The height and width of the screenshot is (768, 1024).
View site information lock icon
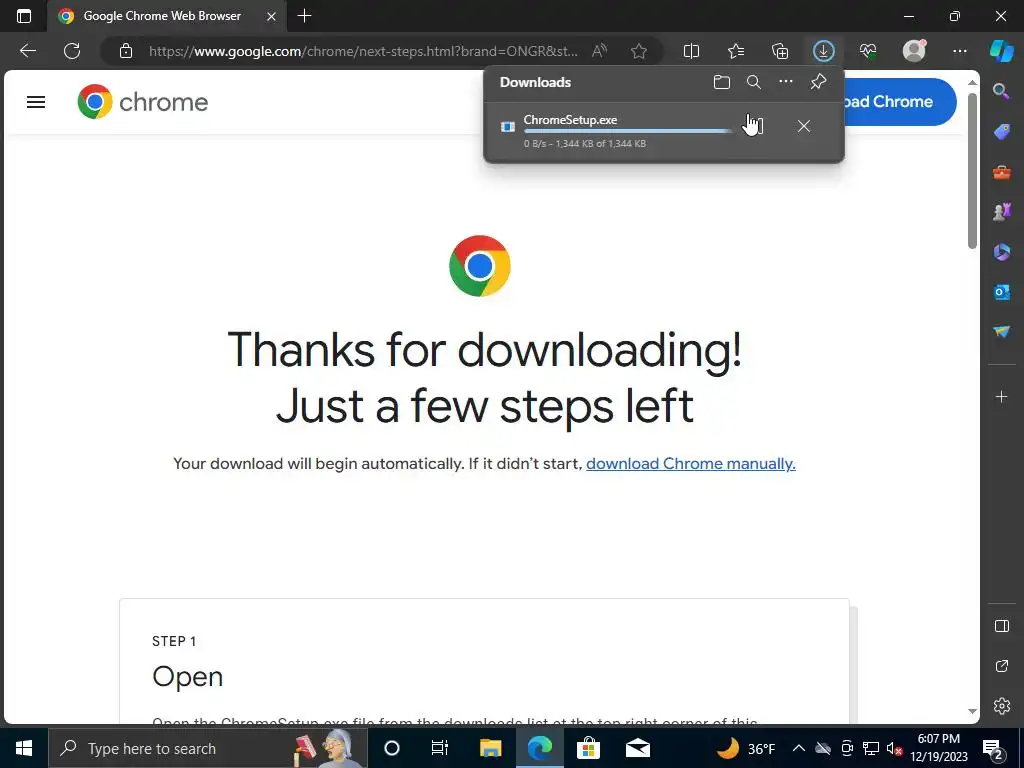pyautogui.click(x=126, y=51)
